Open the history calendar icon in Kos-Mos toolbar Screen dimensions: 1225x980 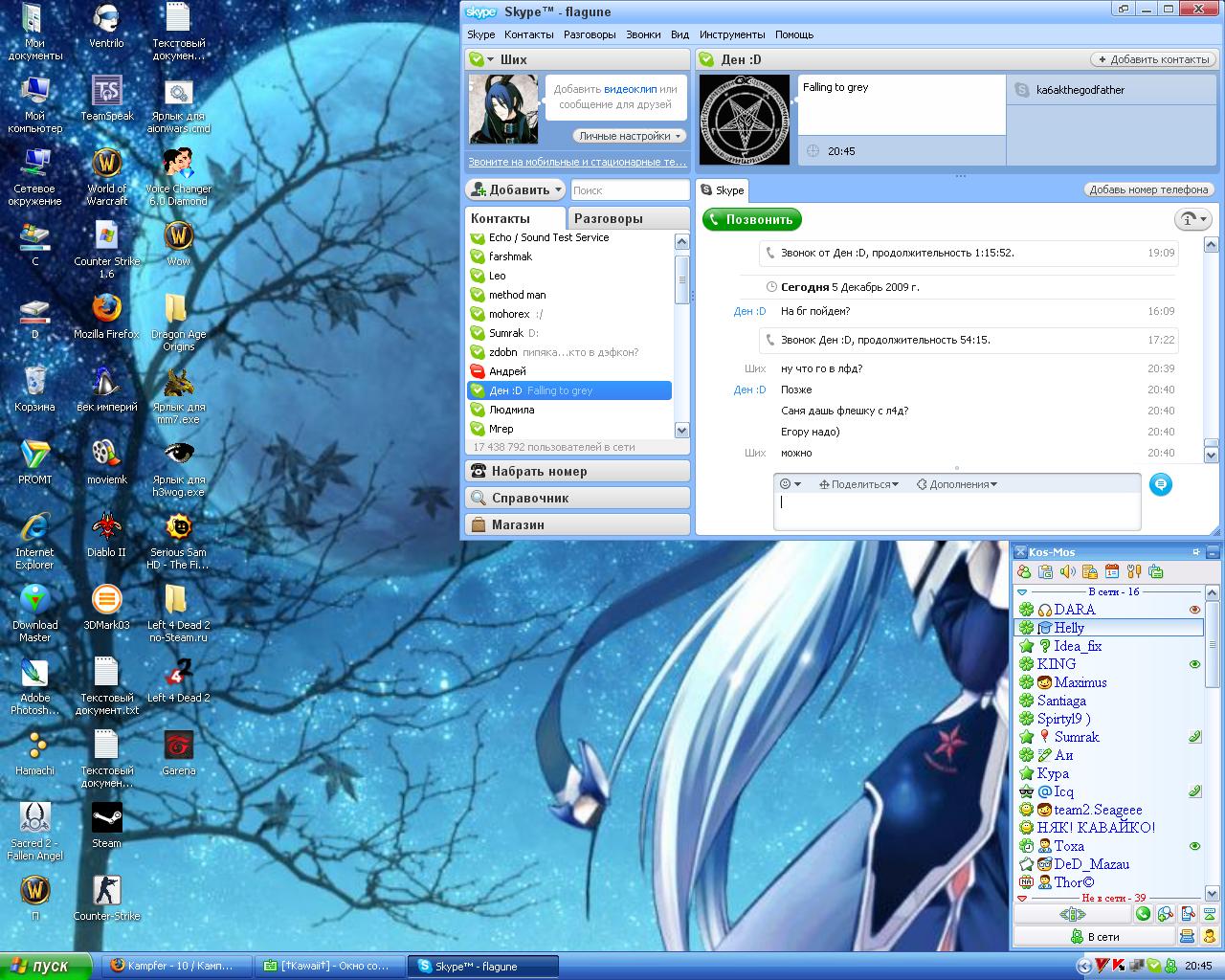click(1111, 572)
